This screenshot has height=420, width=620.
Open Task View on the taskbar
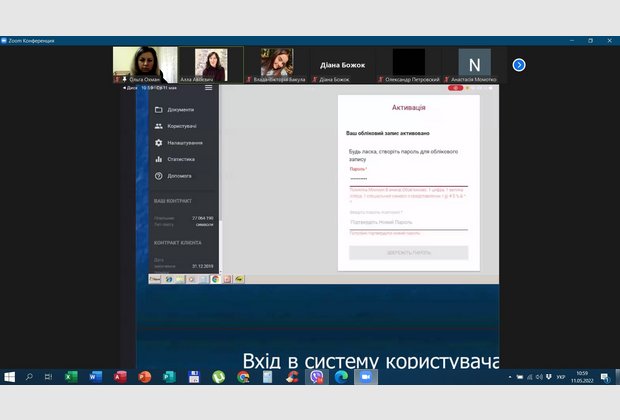(48, 377)
